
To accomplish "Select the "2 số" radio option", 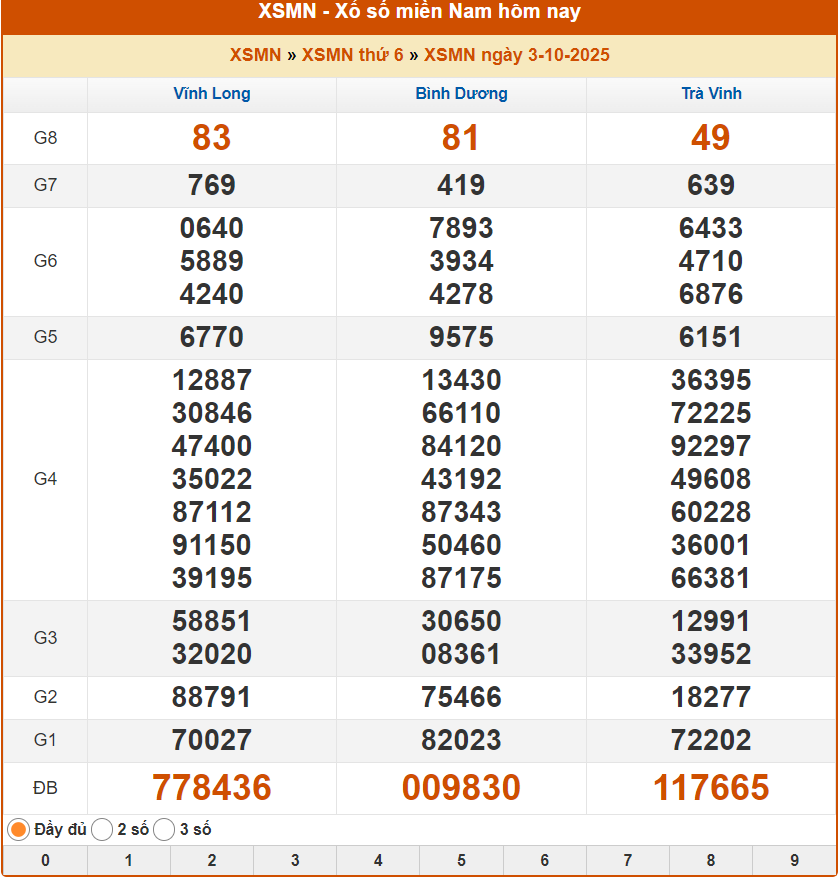I will 102,829.
